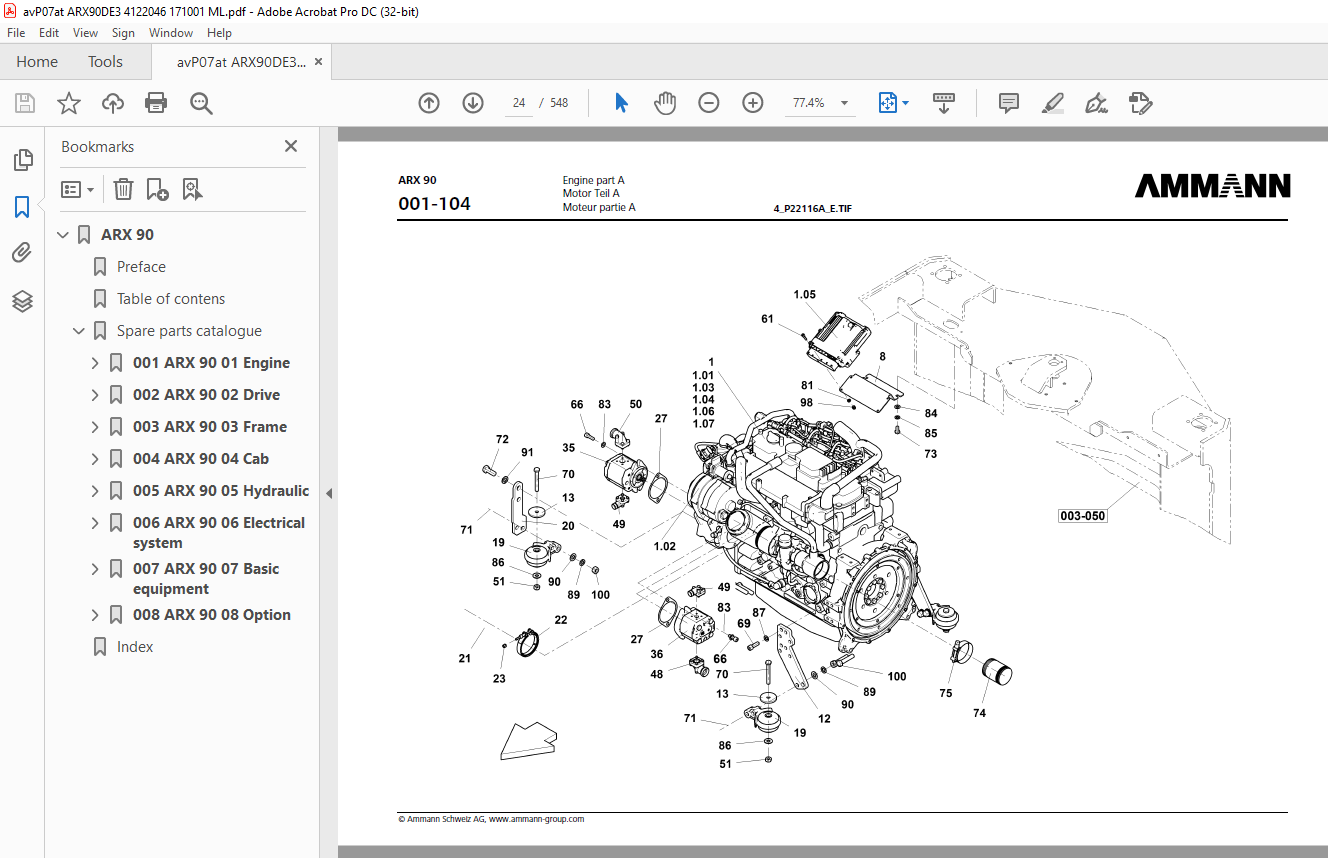1328x858 pixels.
Task: Select the avP07at ARX90DE3 document tab
Action: click(x=241, y=62)
